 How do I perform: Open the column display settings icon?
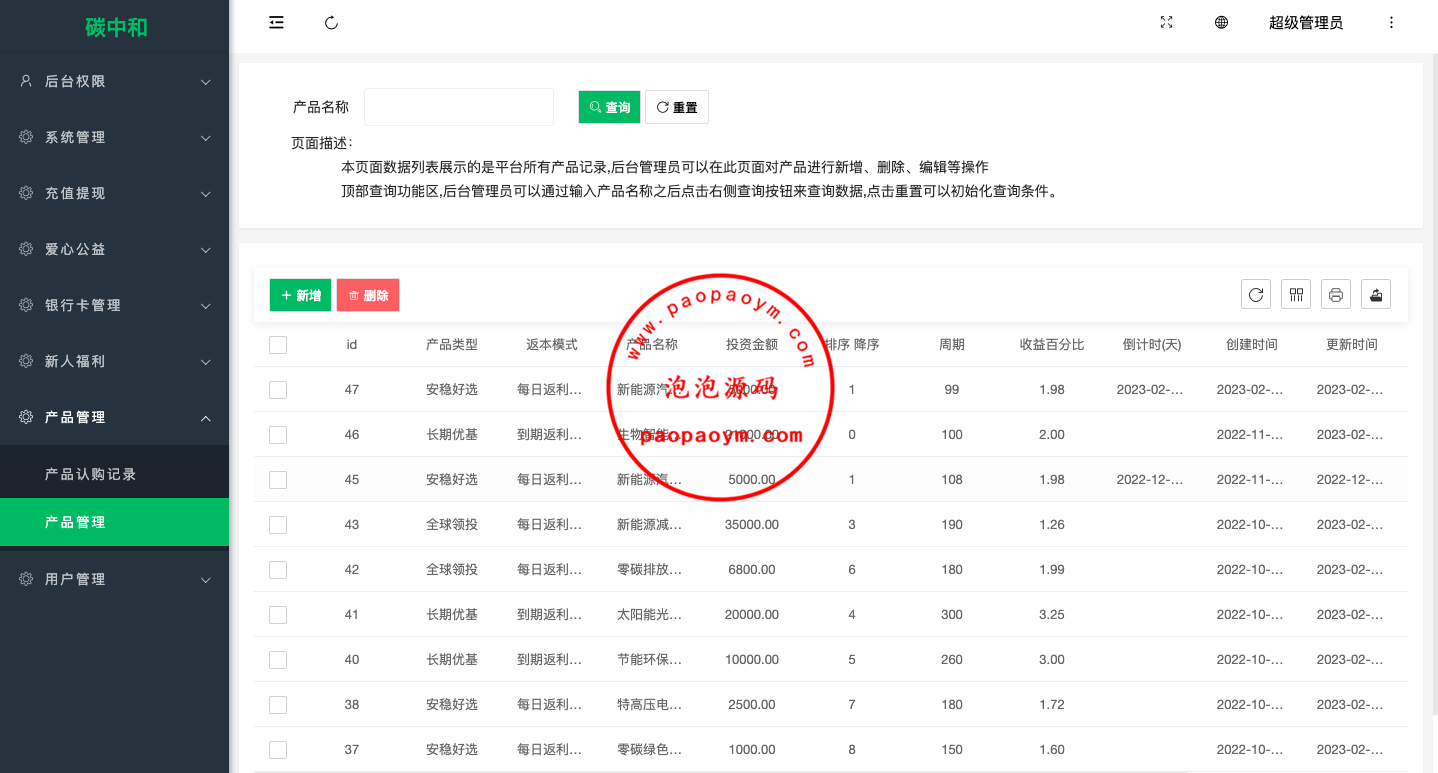1296,294
